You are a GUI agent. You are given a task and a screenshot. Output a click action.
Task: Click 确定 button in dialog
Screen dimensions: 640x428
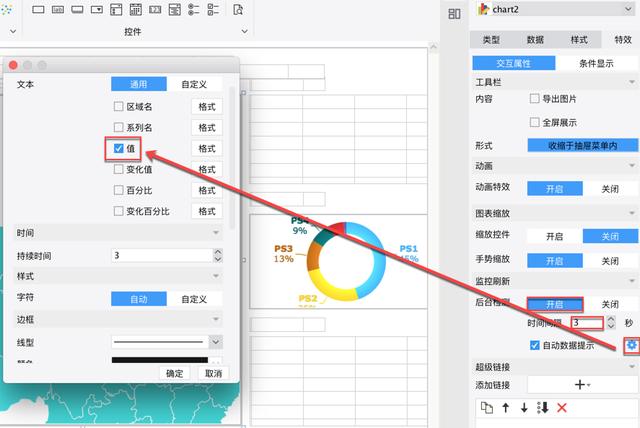(x=174, y=373)
